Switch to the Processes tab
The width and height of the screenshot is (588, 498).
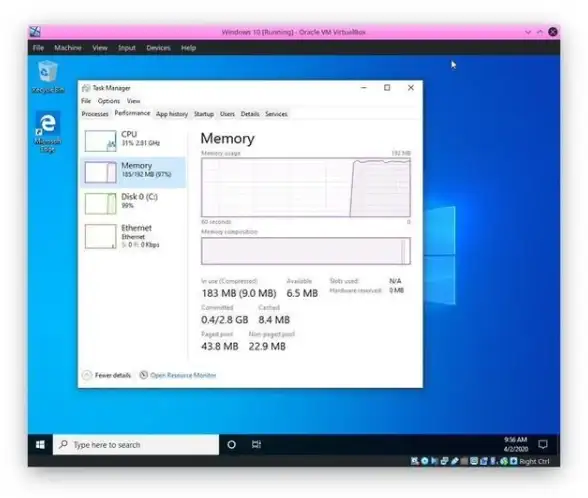pyautogui.click(x=95, y=114)
